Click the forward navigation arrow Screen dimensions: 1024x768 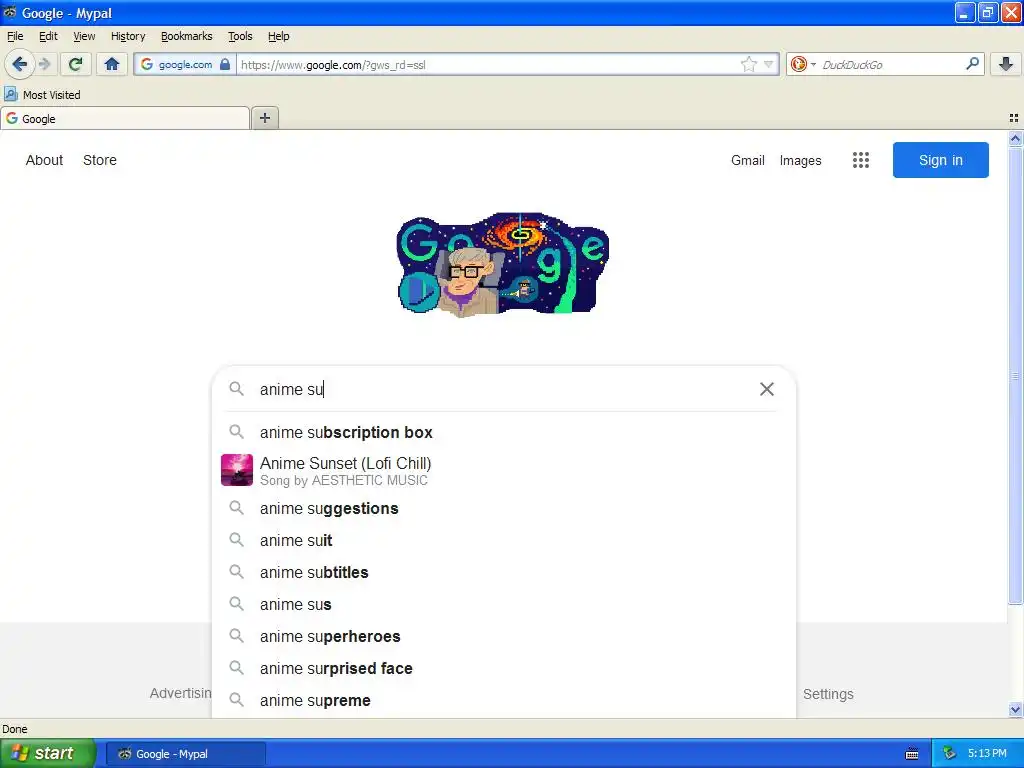[x=44, y=64]
